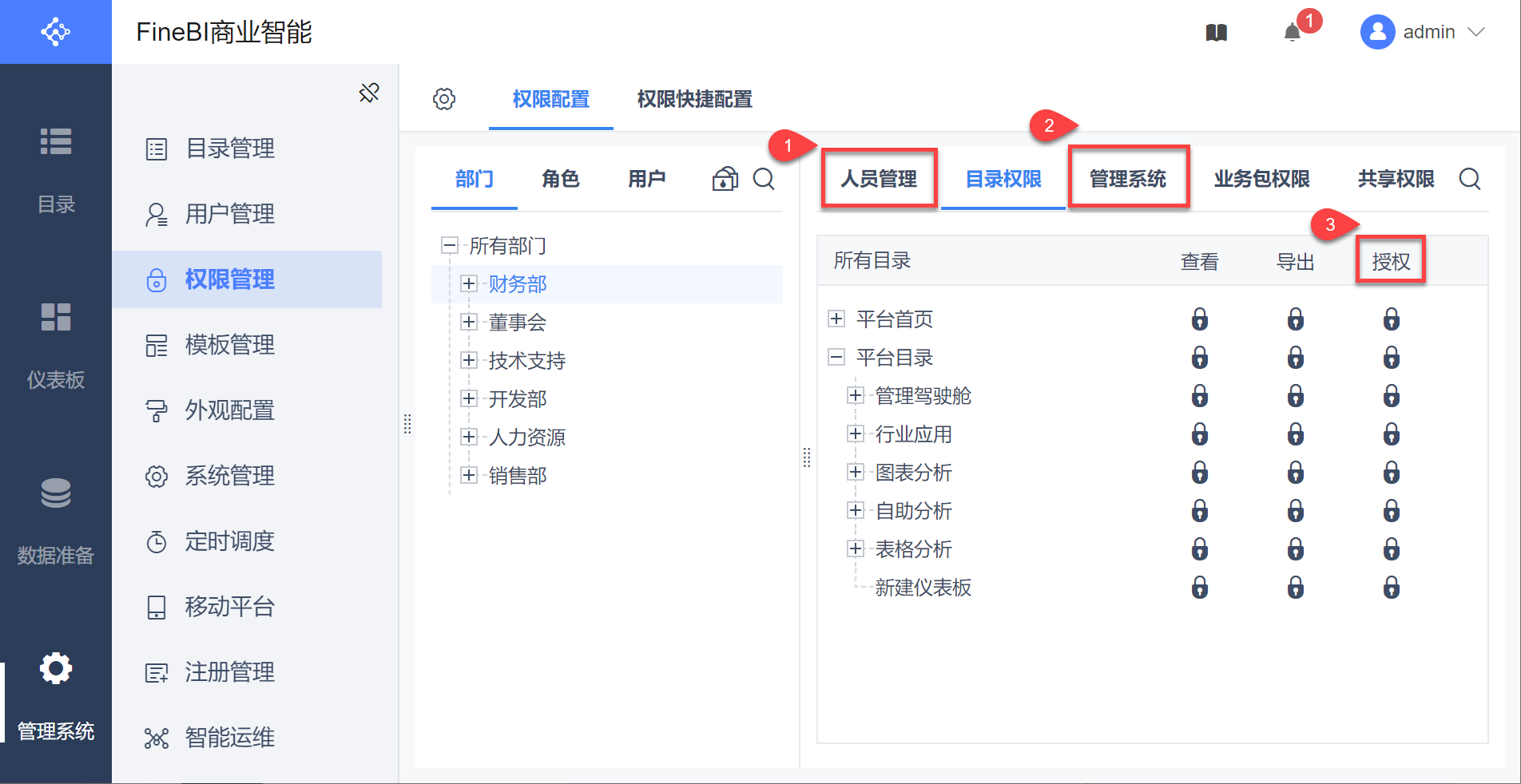1521x784 pixels.
Task: Click the search icon beside 共享权限
Action: [x=1469, y=179]
